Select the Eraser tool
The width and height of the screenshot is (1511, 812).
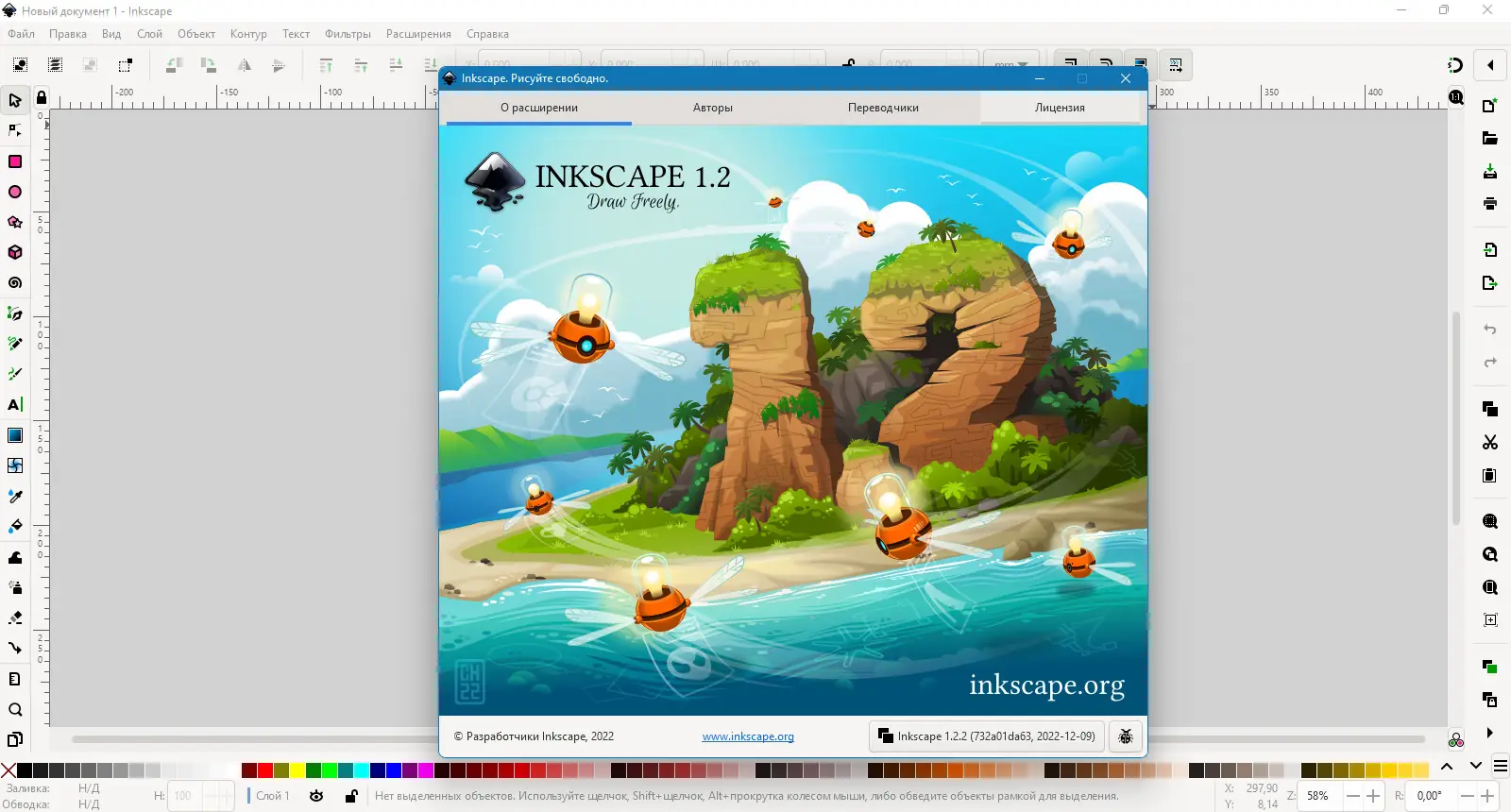pos(15,617)
